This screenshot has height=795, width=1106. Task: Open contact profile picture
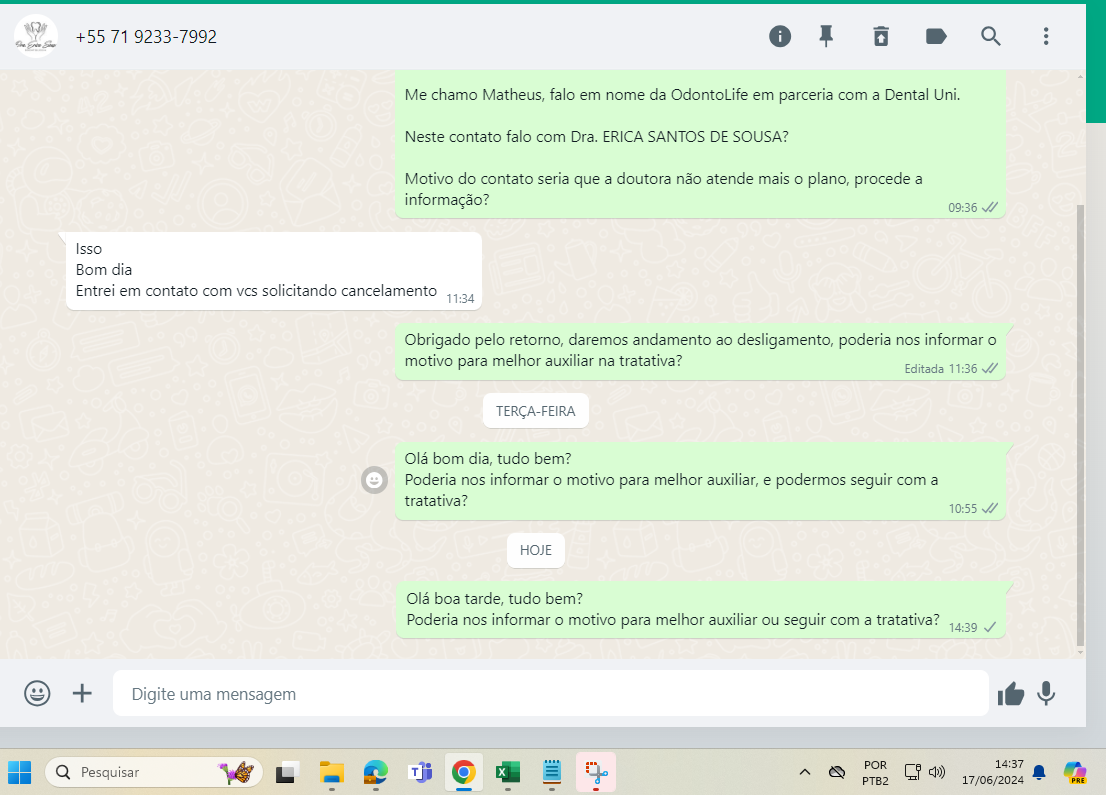tap(36, 36)
